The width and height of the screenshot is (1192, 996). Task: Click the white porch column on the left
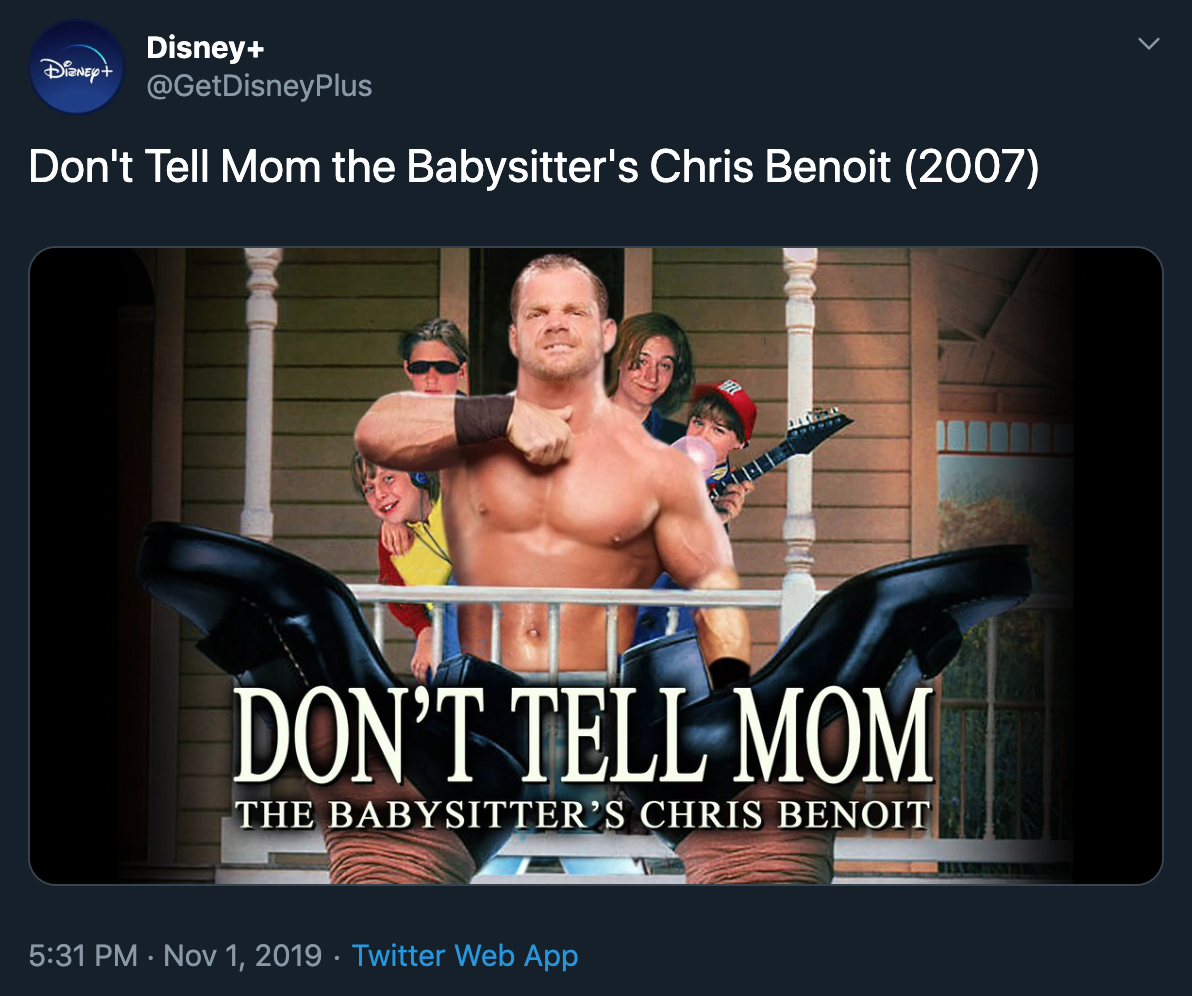tap(262, 400)
